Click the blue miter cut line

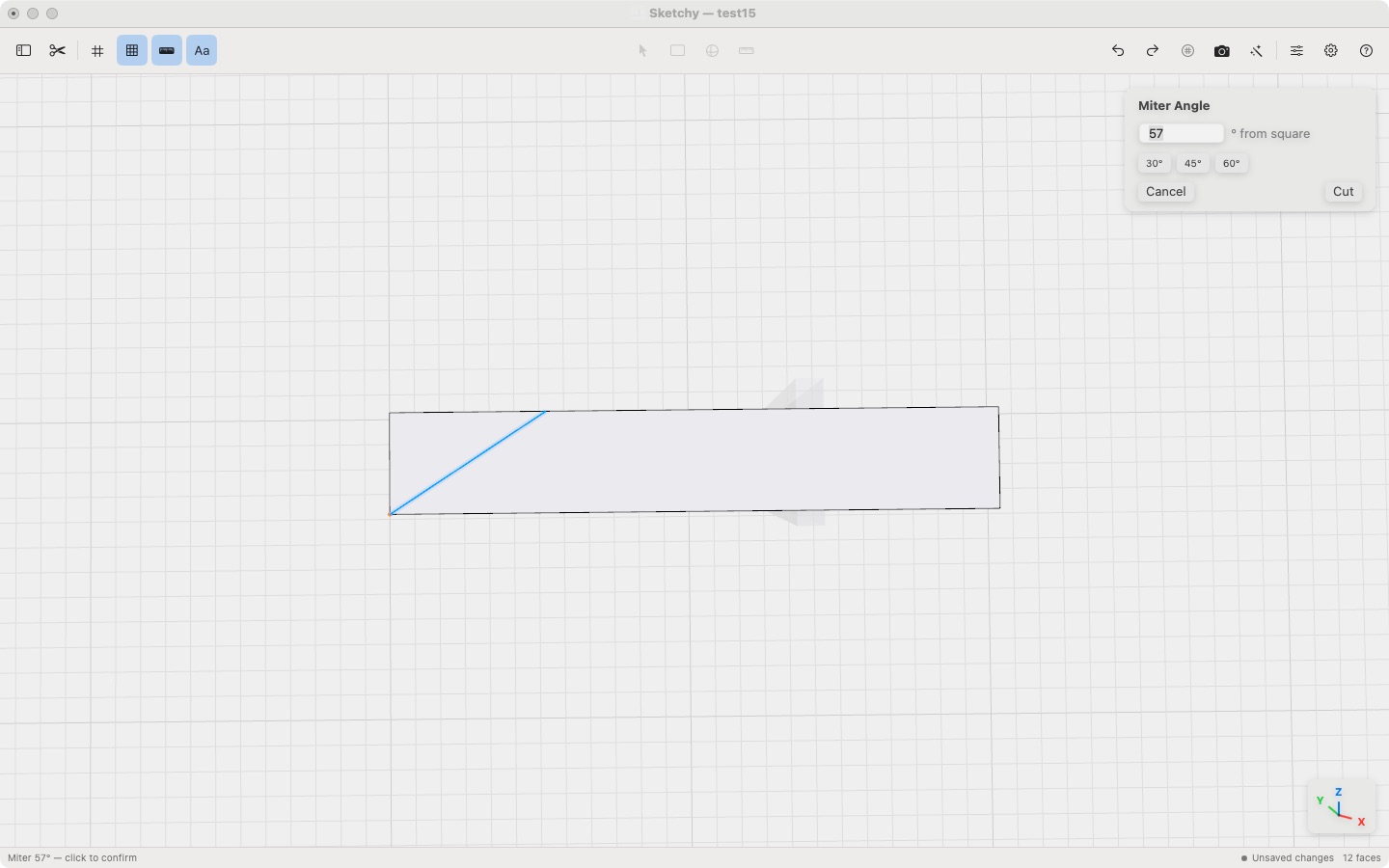[x=469, y=462]
